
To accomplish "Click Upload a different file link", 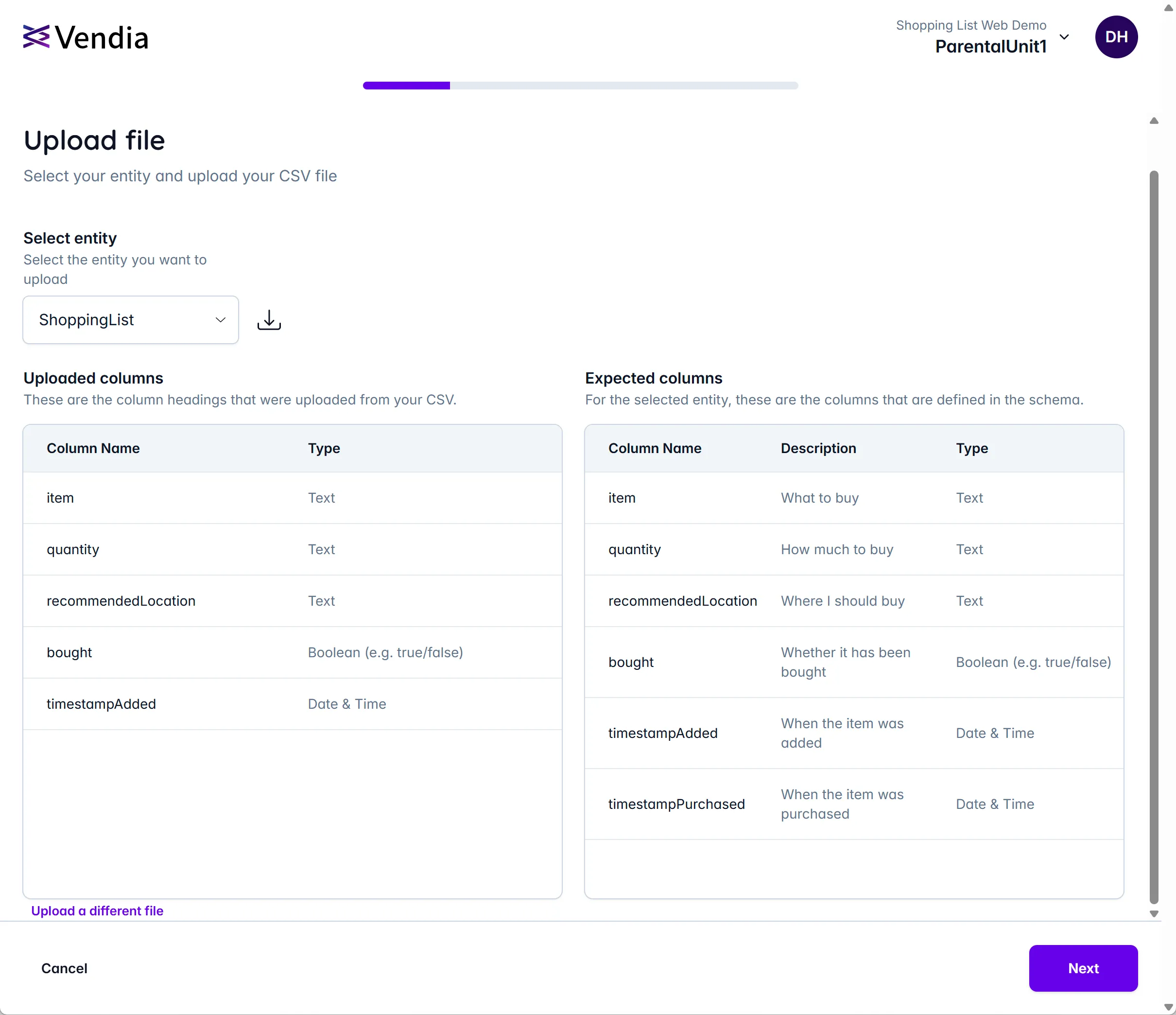I will 97,910.
